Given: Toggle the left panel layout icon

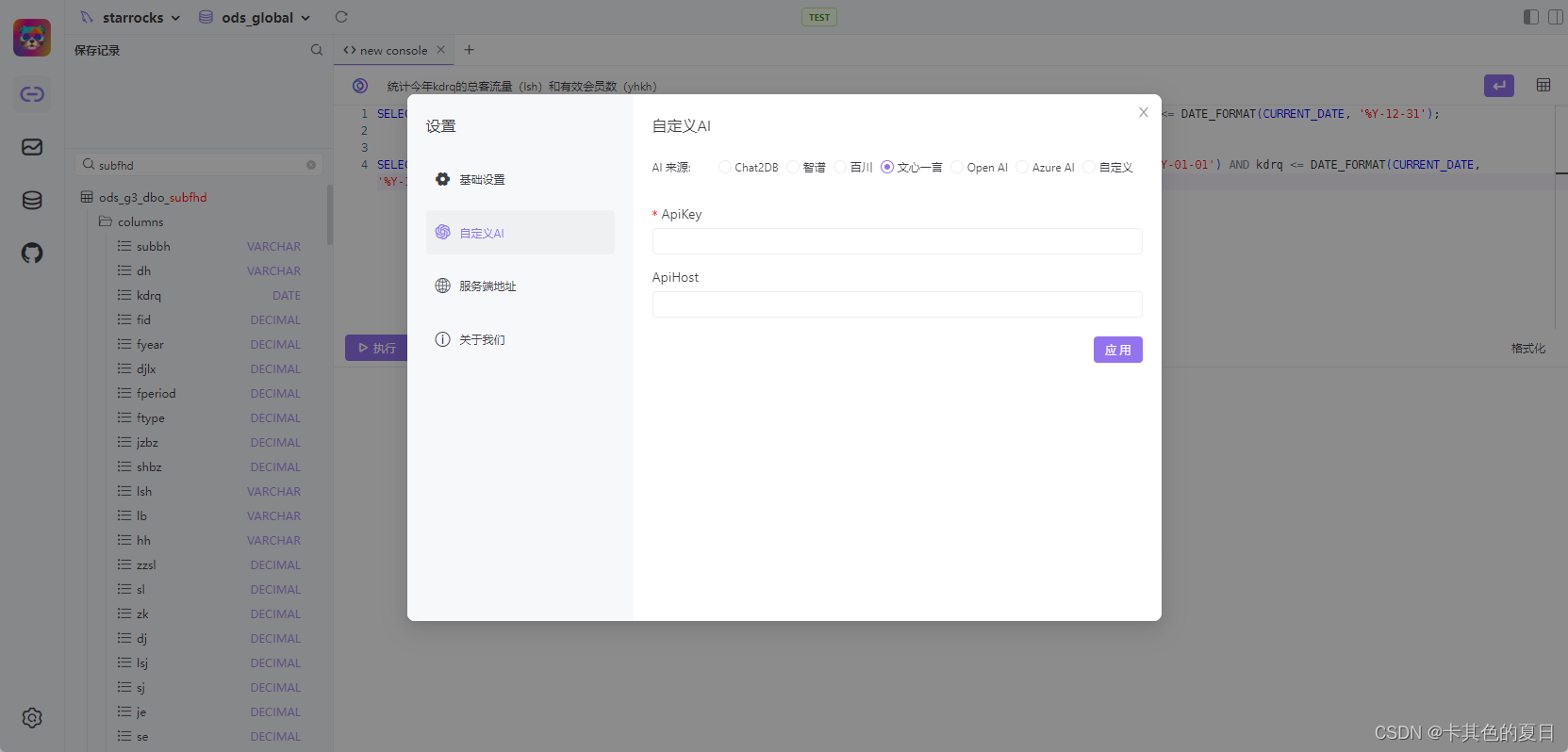Looking at the screenshot, I should 1531,17.
